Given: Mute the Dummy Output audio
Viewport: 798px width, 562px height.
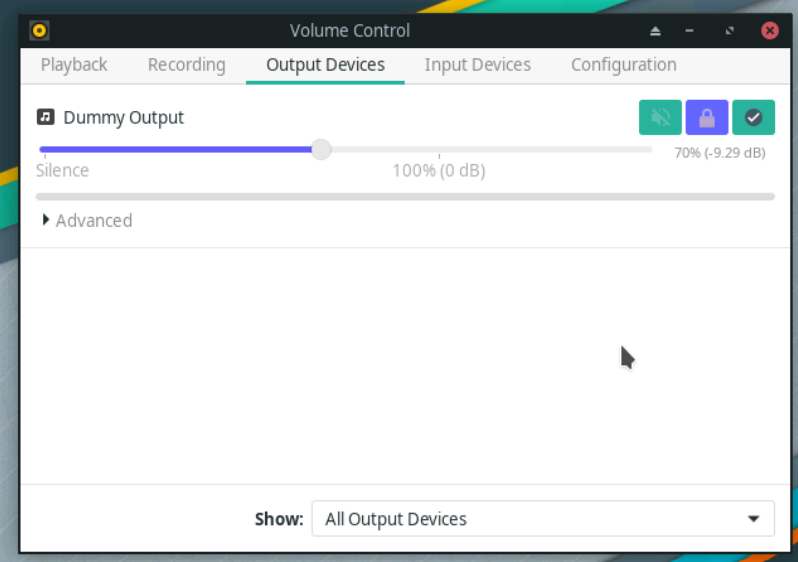Looking at the screenshot, I should 660,118.
